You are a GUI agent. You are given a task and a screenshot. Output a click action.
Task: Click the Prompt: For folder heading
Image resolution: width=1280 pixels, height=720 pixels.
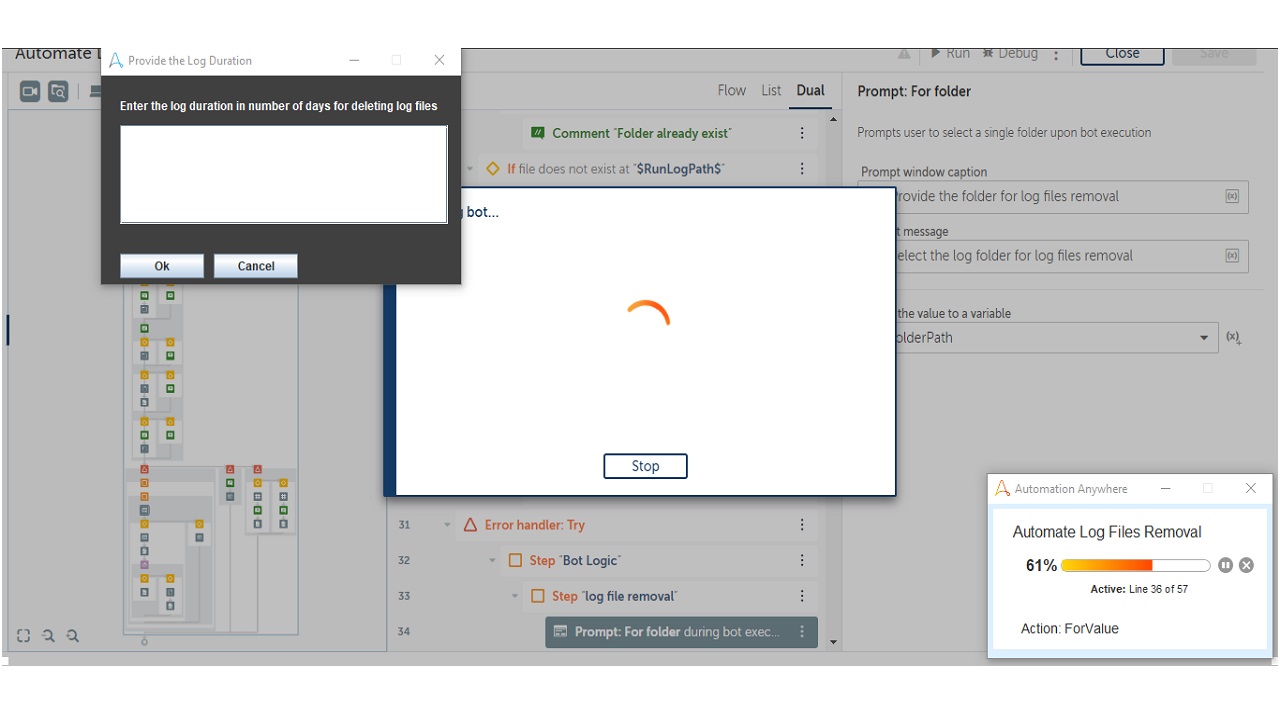click(914, 91)
